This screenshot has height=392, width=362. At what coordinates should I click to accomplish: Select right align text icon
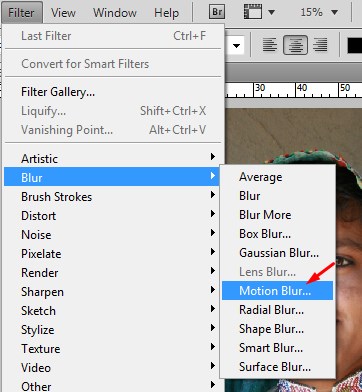point(320,45)
